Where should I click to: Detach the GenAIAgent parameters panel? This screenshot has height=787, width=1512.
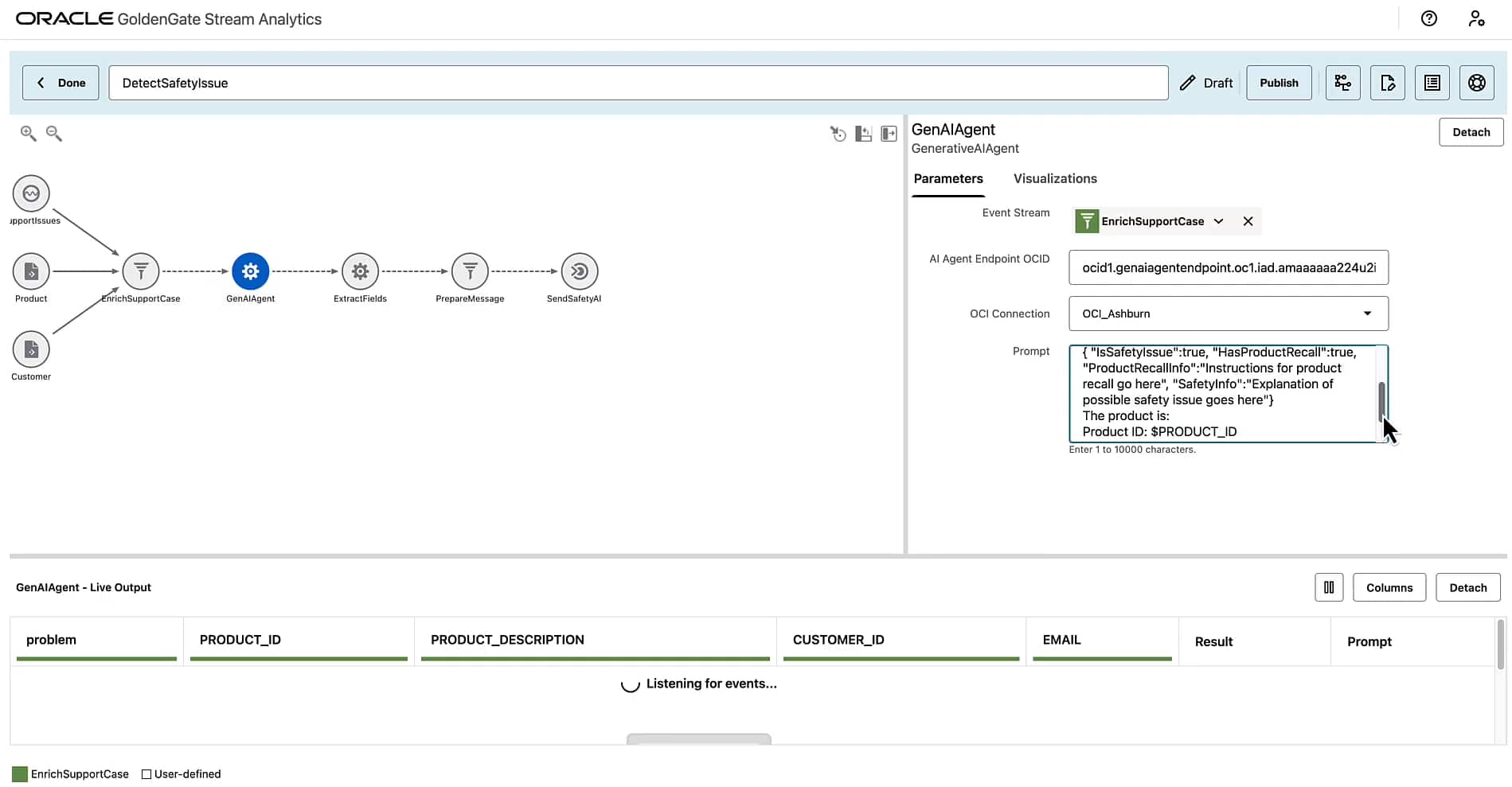pyautogui.click(x=1471, y=131)
